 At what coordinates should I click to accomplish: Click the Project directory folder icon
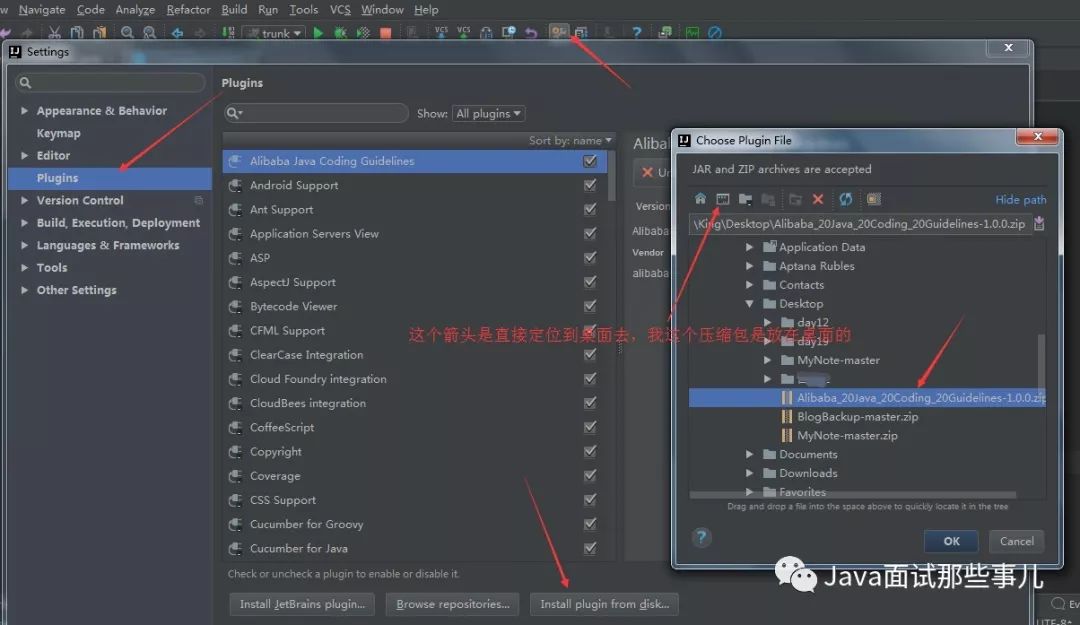pos(745,199)
